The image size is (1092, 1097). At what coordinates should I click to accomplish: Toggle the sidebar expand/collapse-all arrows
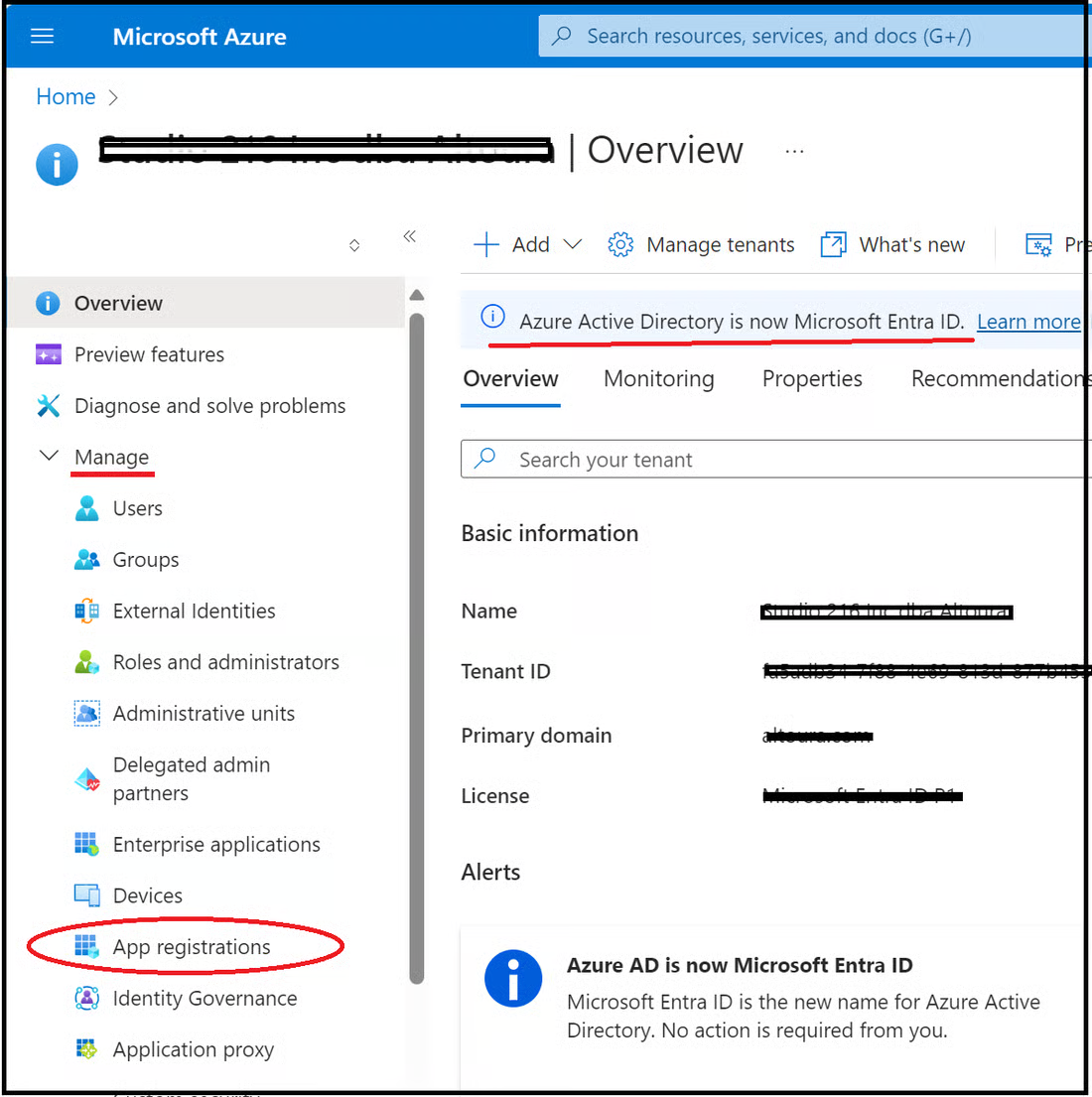[354, 245]
